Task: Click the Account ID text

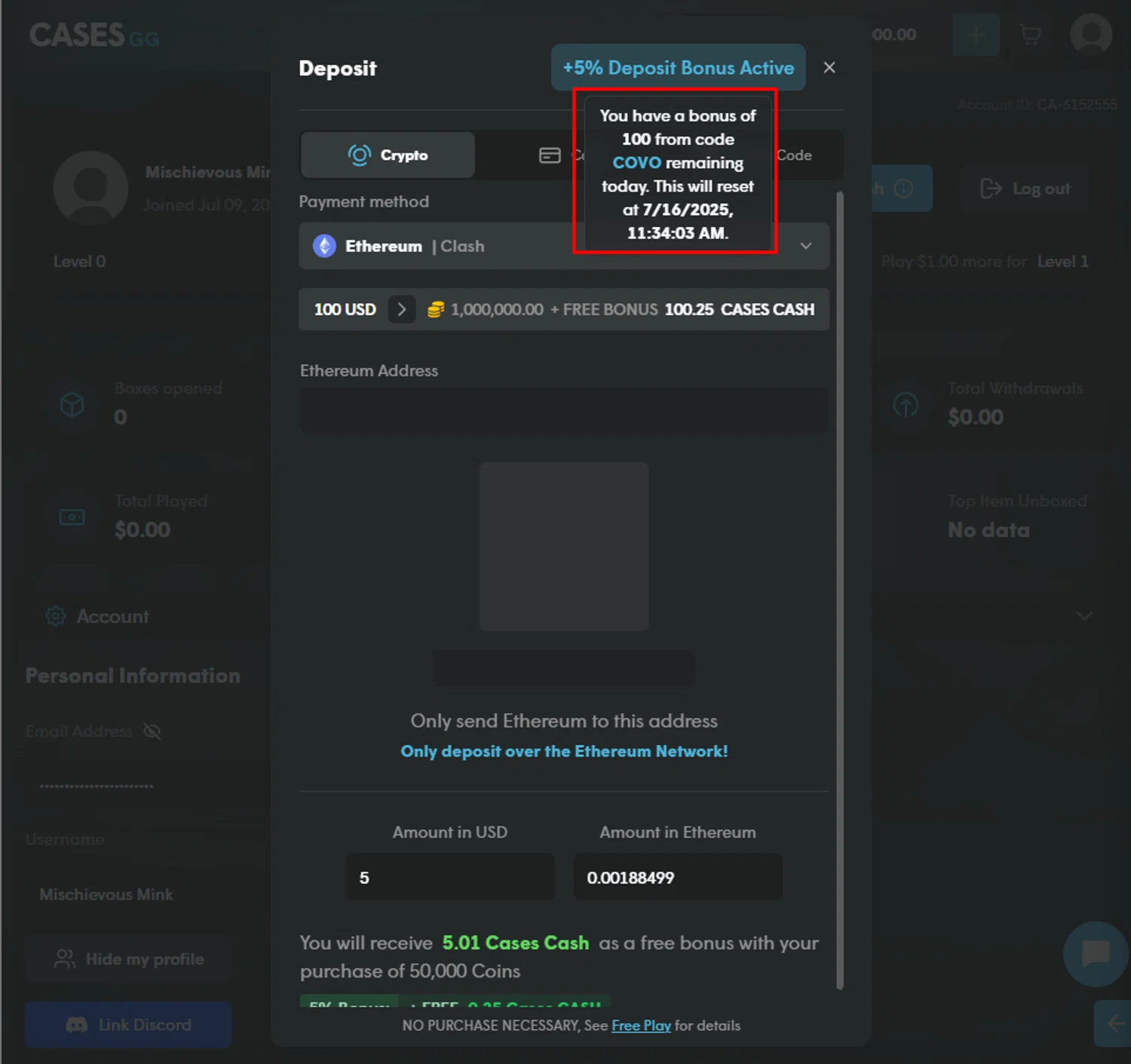Action: (1038, 105)
